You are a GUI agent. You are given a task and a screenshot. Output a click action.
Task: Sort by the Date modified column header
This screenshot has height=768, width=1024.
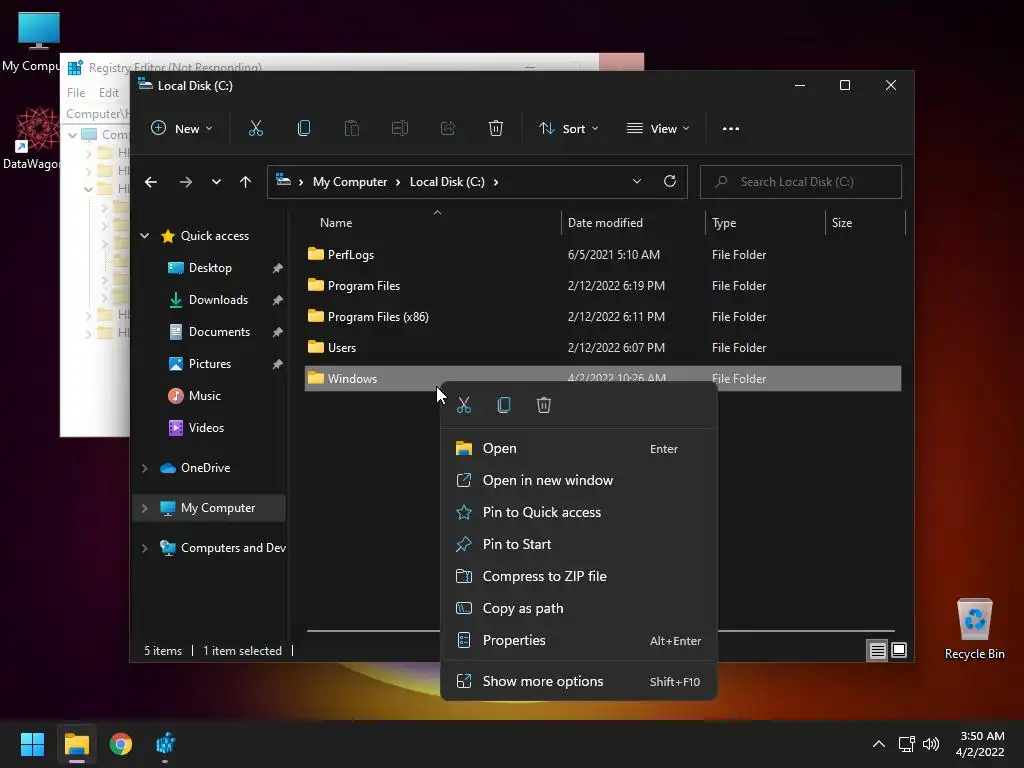[x=632, y=223]
